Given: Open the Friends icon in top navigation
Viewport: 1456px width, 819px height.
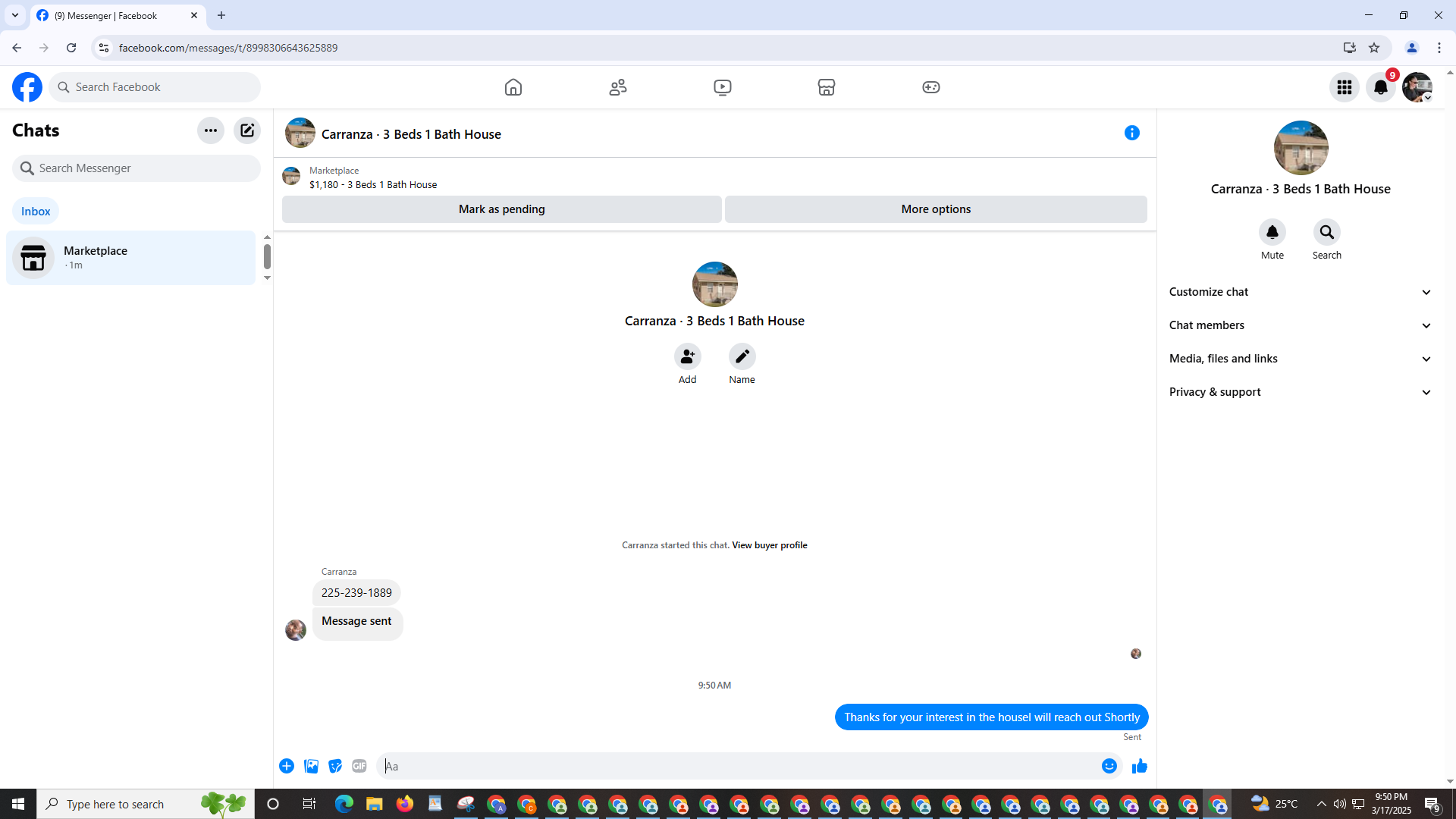Looking at the screenshot, I should point(618,87).
